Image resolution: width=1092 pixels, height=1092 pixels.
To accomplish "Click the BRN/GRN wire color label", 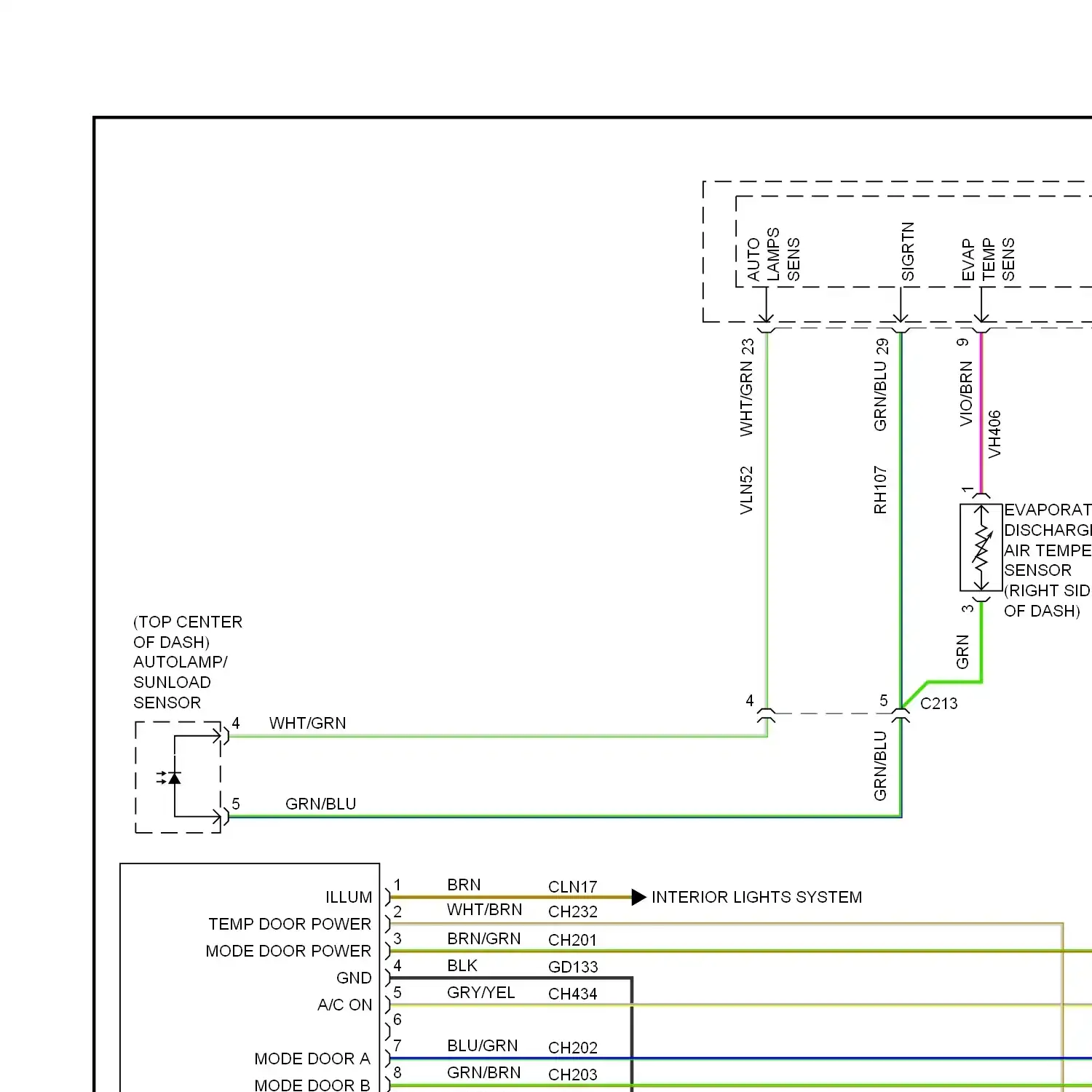I will [x=483, y=939].
